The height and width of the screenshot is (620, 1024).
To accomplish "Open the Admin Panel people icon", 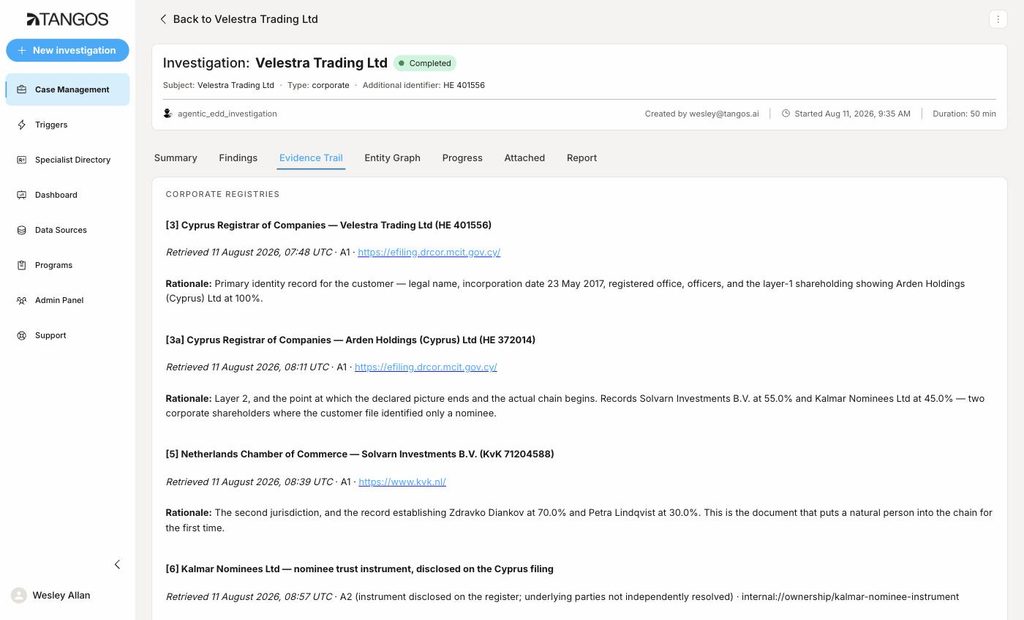I will click(22, 301).
